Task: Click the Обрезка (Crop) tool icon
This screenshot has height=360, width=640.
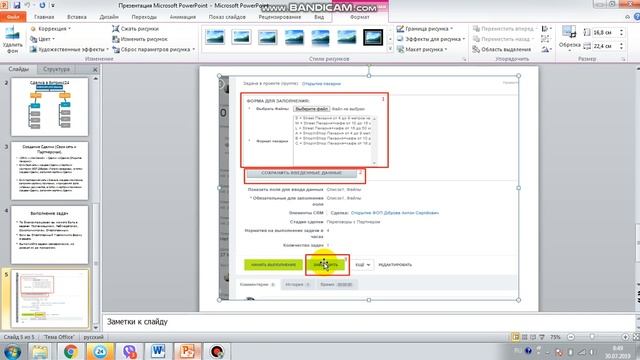Action: pyautogui.click(x=569, y=32)
